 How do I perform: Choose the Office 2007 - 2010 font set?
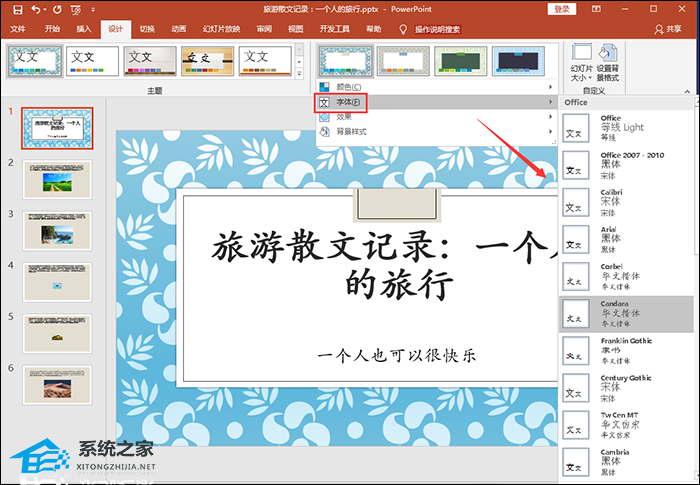coord(626,165)
